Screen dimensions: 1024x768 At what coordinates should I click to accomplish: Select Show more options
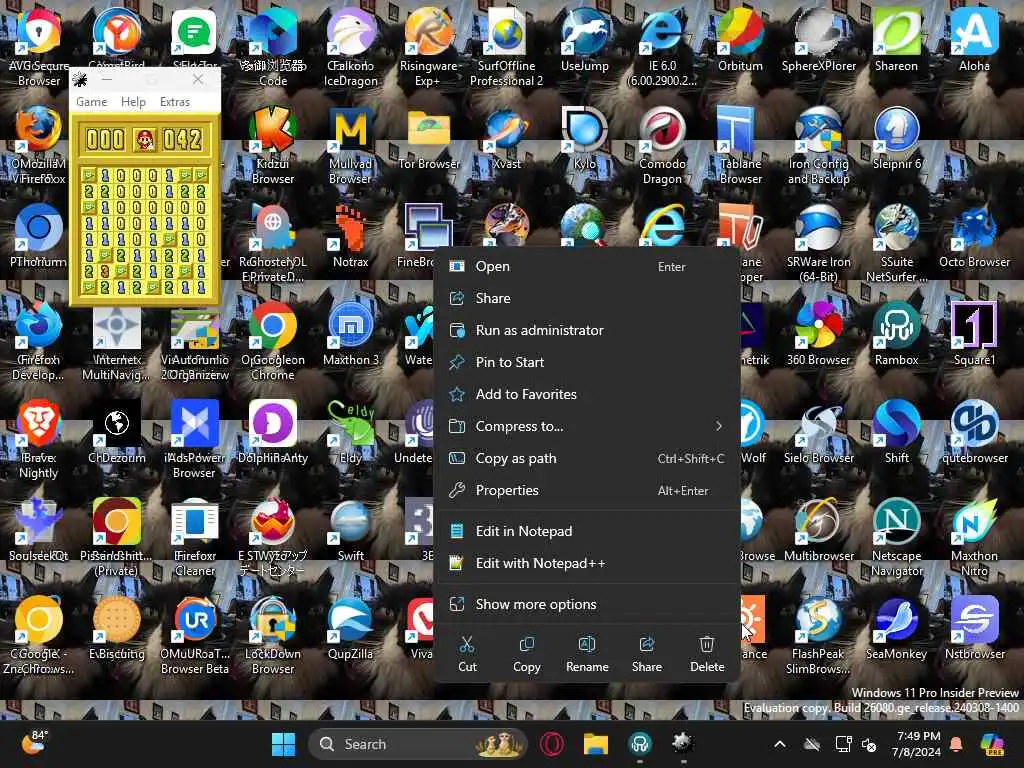586,605
